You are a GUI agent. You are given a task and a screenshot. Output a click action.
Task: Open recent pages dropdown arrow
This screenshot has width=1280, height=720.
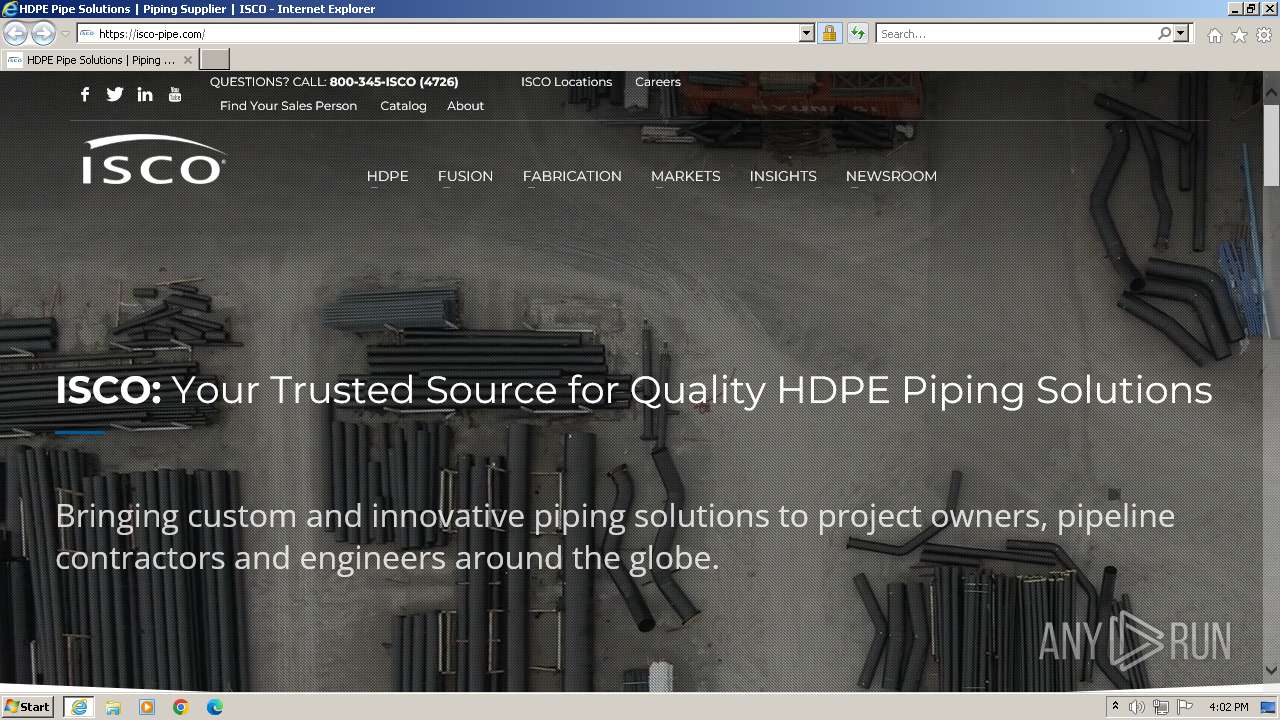click(x=65, y=33)
